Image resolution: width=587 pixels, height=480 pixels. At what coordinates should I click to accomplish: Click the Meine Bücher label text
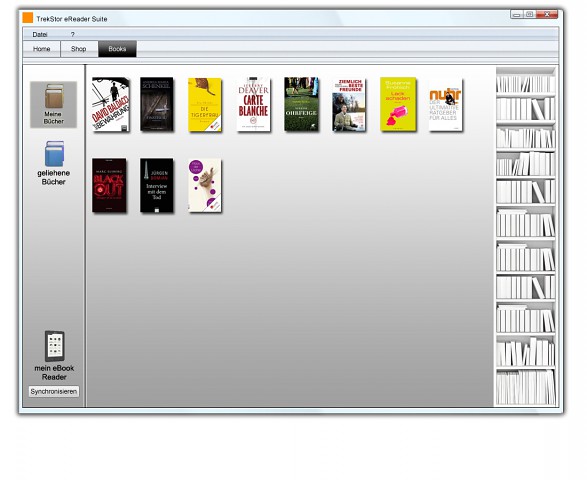pyautogui.click(x=54, y=118)
